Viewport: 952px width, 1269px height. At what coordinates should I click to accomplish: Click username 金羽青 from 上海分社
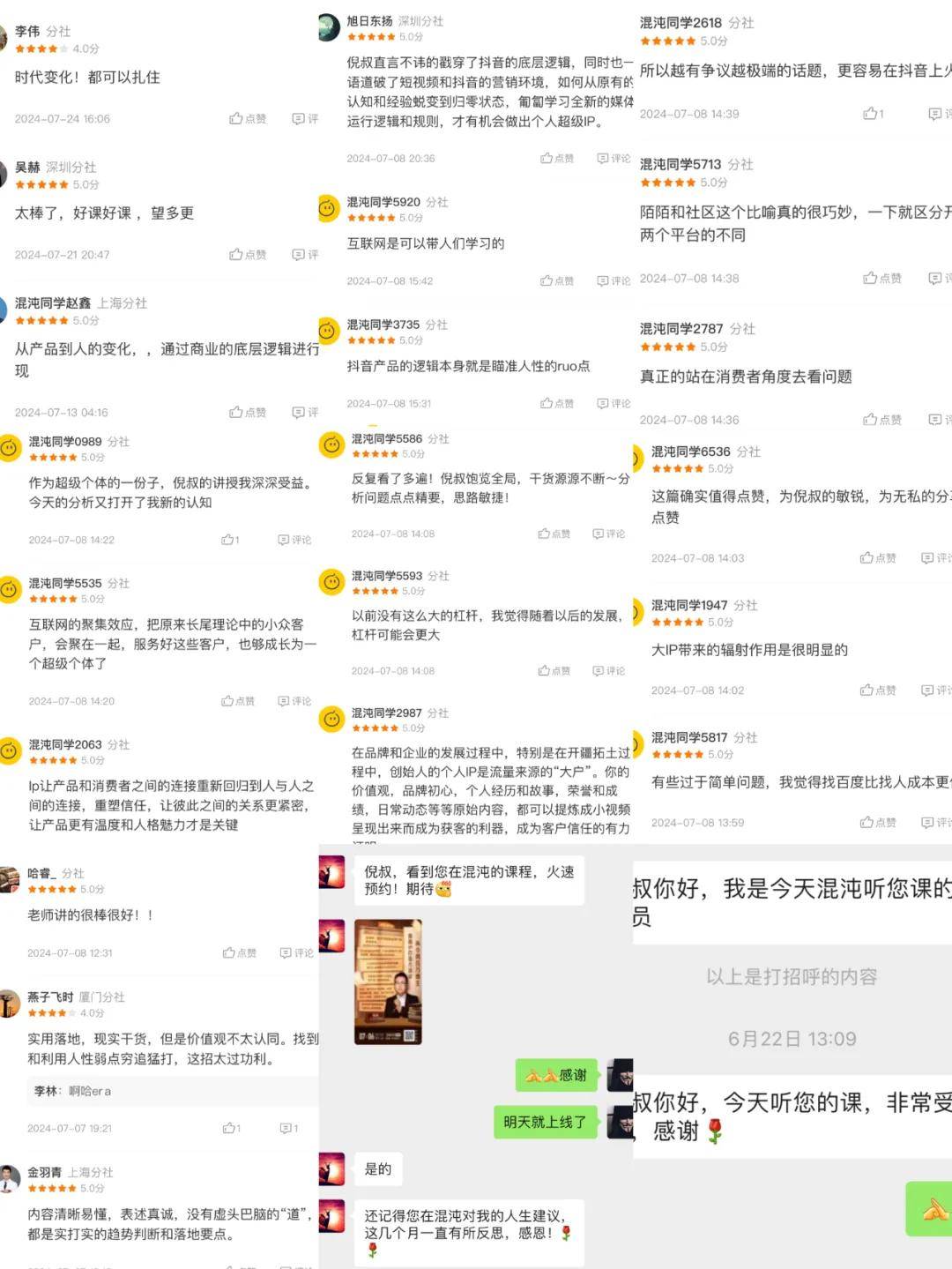tap(44, 1172)
